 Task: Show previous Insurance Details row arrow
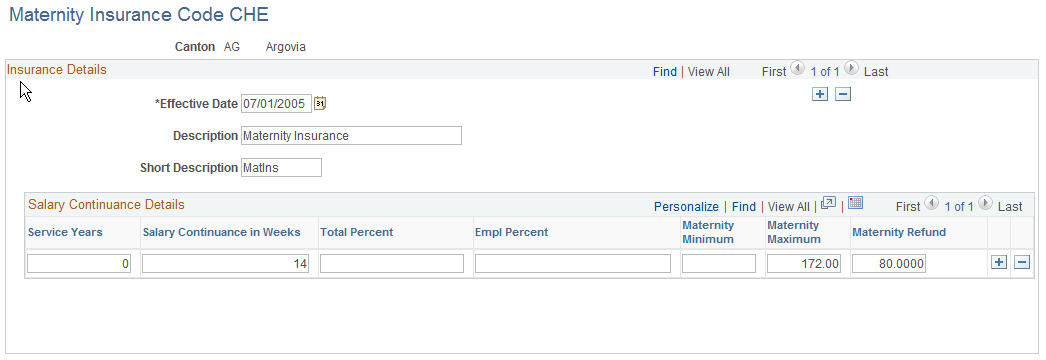[797, 68]
